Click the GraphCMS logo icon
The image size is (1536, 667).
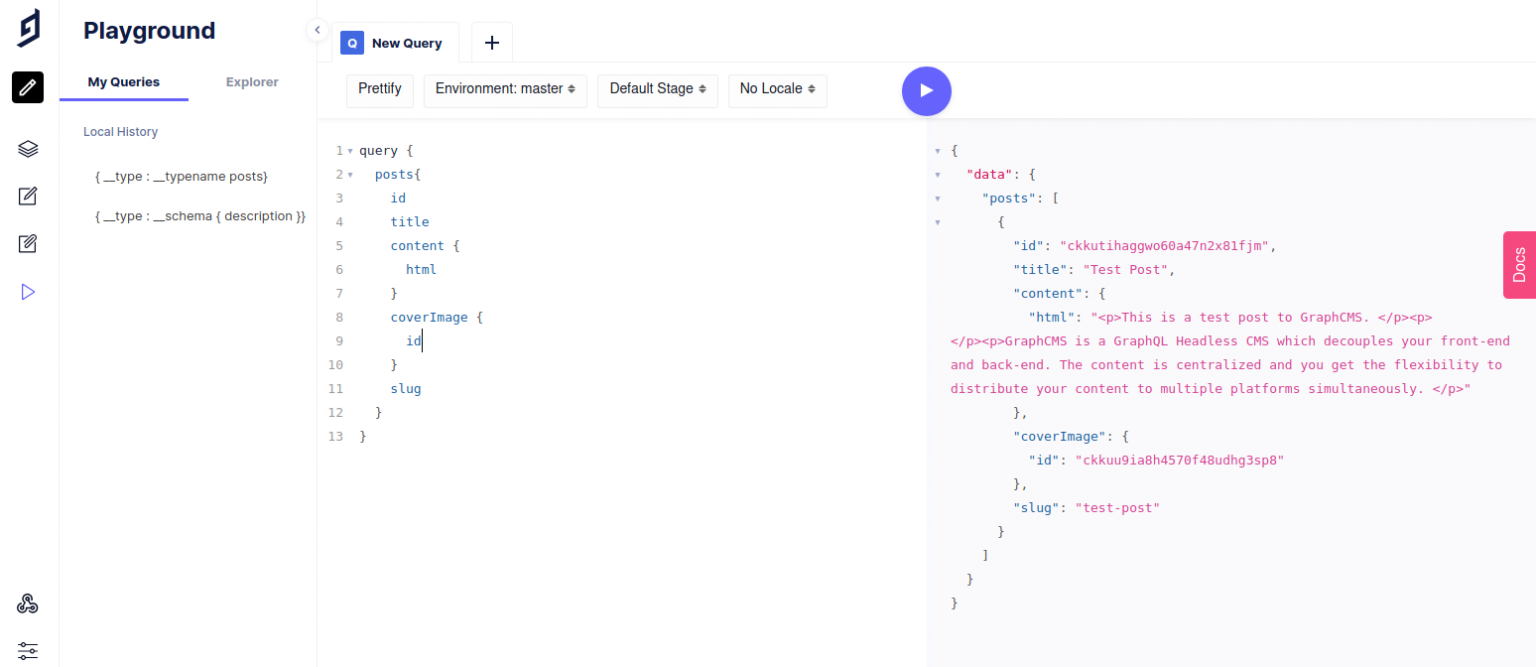click(27, 28)
